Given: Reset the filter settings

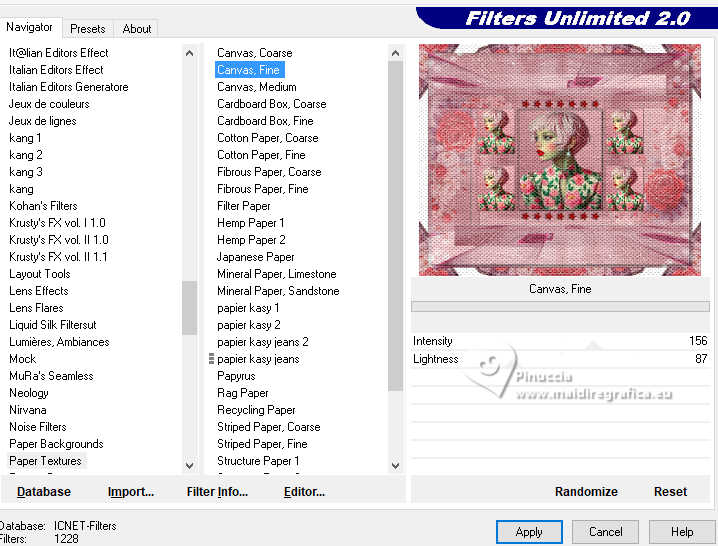Looking at the screenshot, I should (x=670, y=491).
